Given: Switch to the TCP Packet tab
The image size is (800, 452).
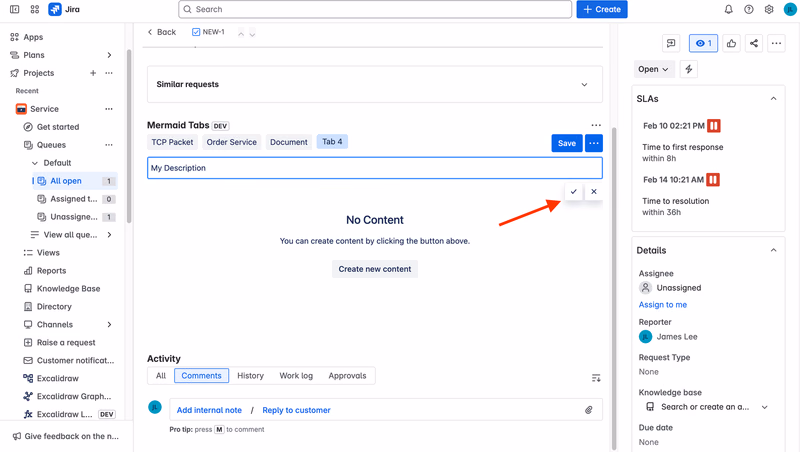Looking at the screenshot, I should [x=172, y=142].
